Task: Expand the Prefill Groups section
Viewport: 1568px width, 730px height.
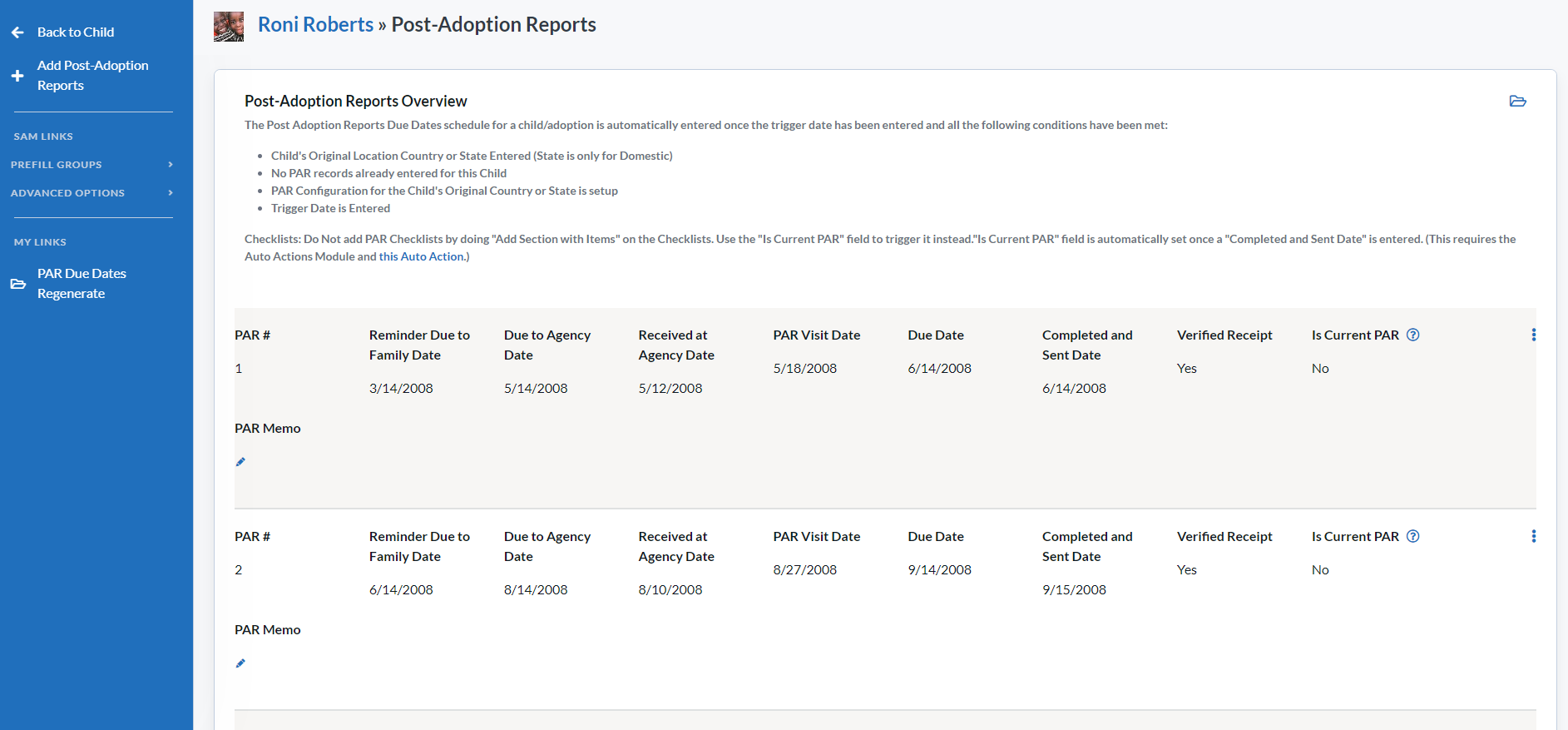Action: click(92, 165)
